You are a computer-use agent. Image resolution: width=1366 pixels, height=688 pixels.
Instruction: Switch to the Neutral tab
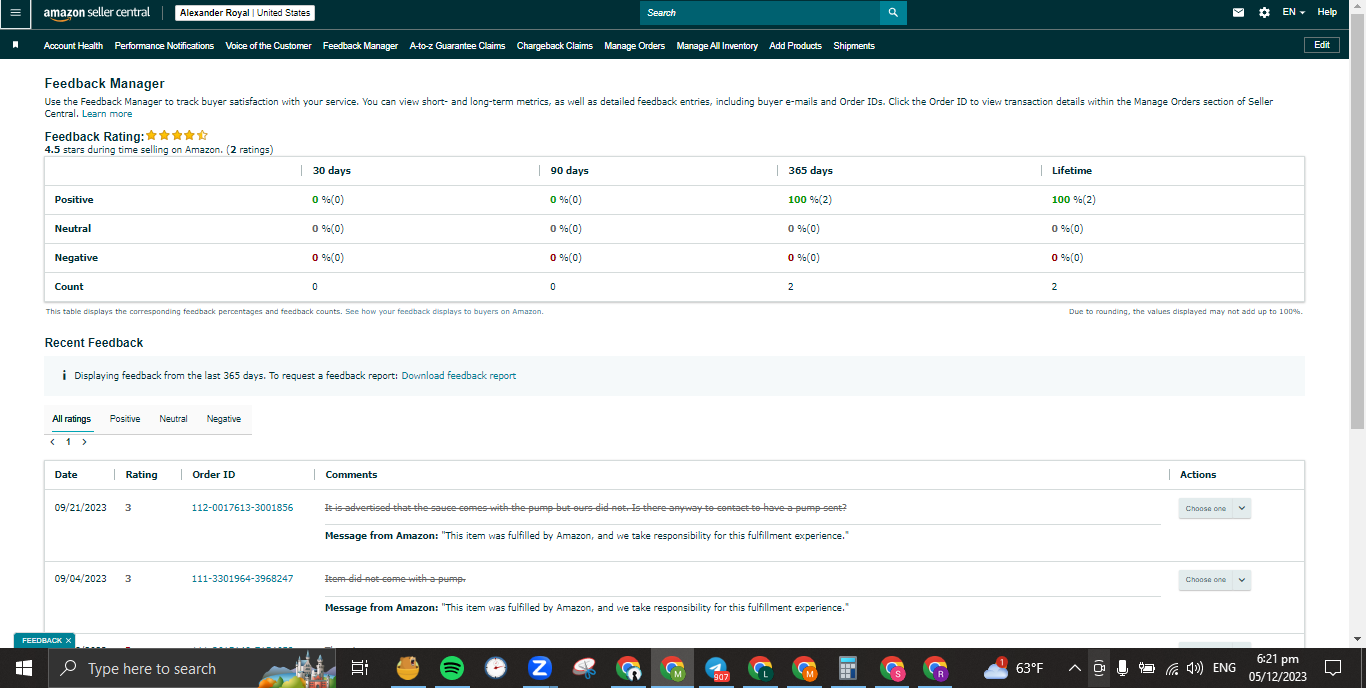pyautogui.click(x=173, y=419)
